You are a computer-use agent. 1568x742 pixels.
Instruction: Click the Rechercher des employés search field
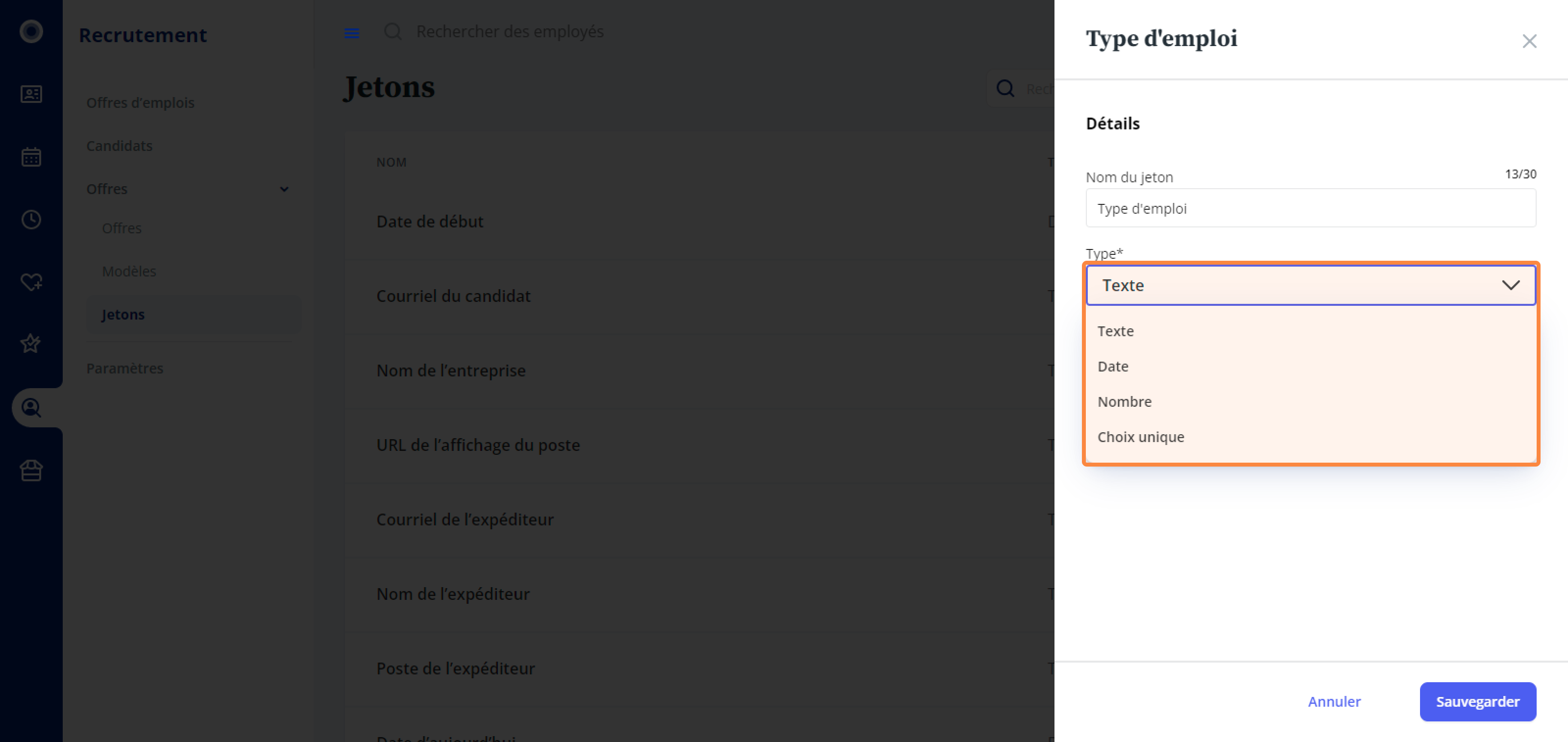click(510, 31)
